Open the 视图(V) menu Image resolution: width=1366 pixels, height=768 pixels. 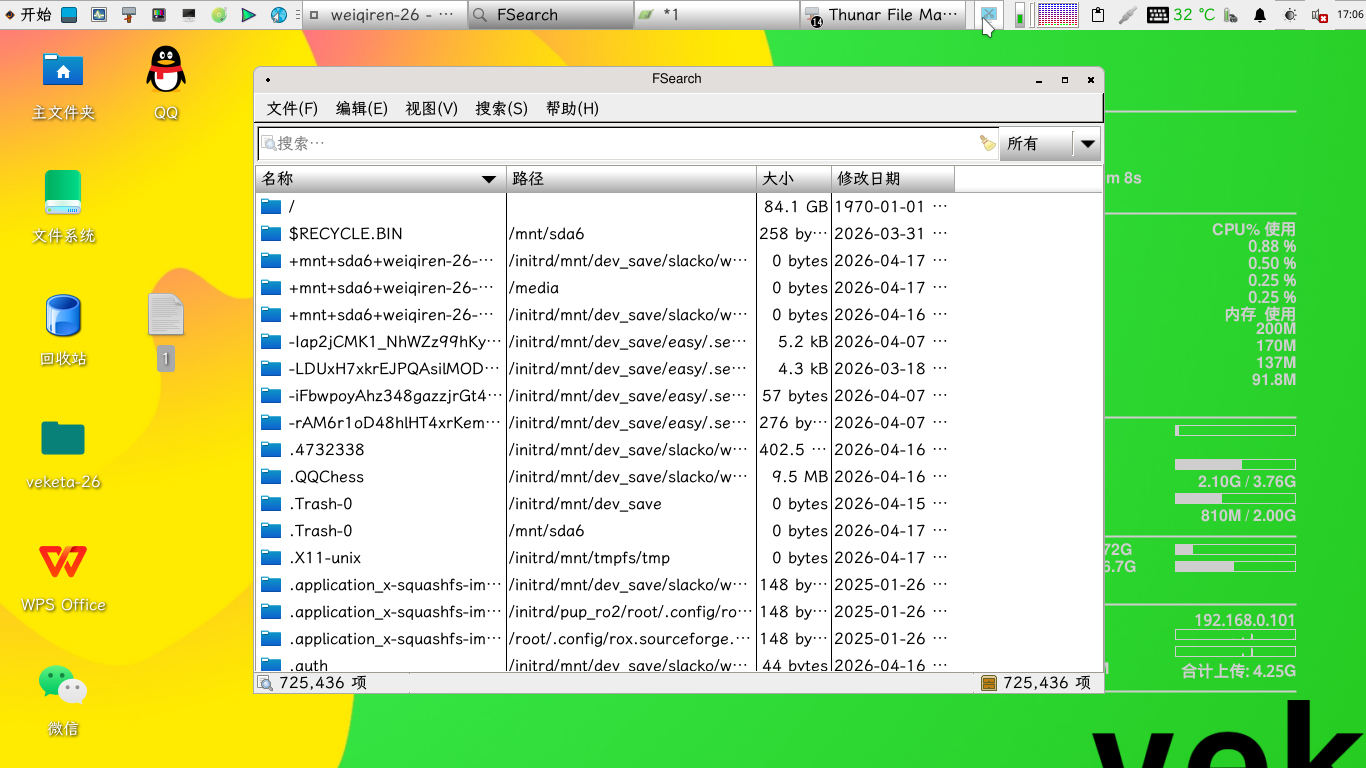click(431, 108)
